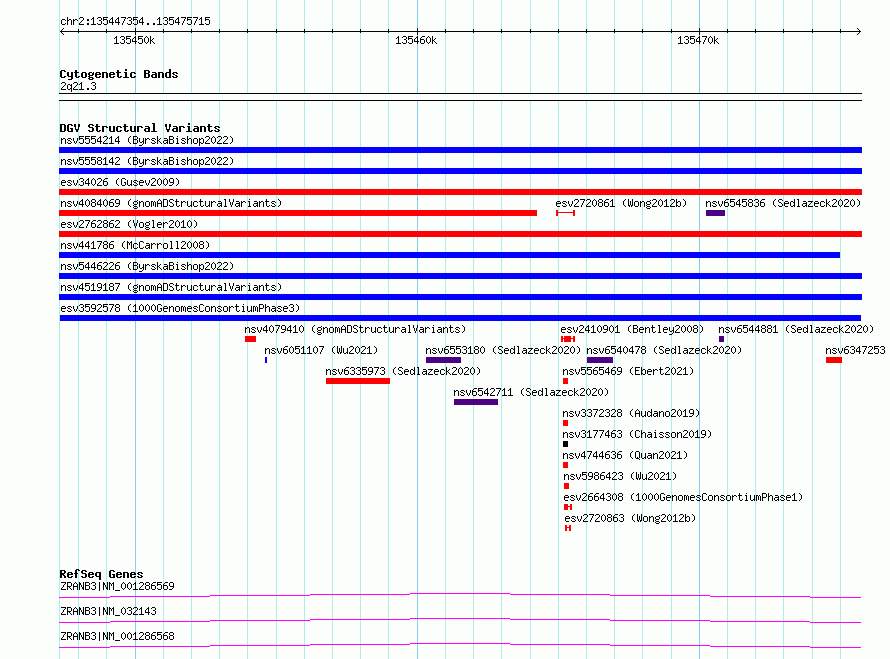Open nsv3372328 (Audano2019) label
The height and width of the screenshot is (659, 890).
pos(631,413)
